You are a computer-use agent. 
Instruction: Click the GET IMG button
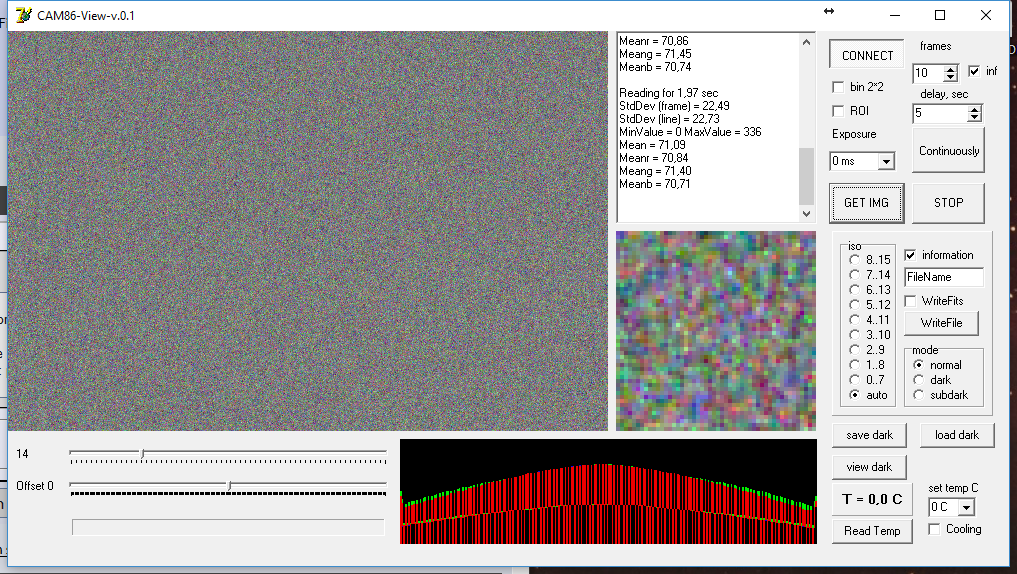[866, 203]
